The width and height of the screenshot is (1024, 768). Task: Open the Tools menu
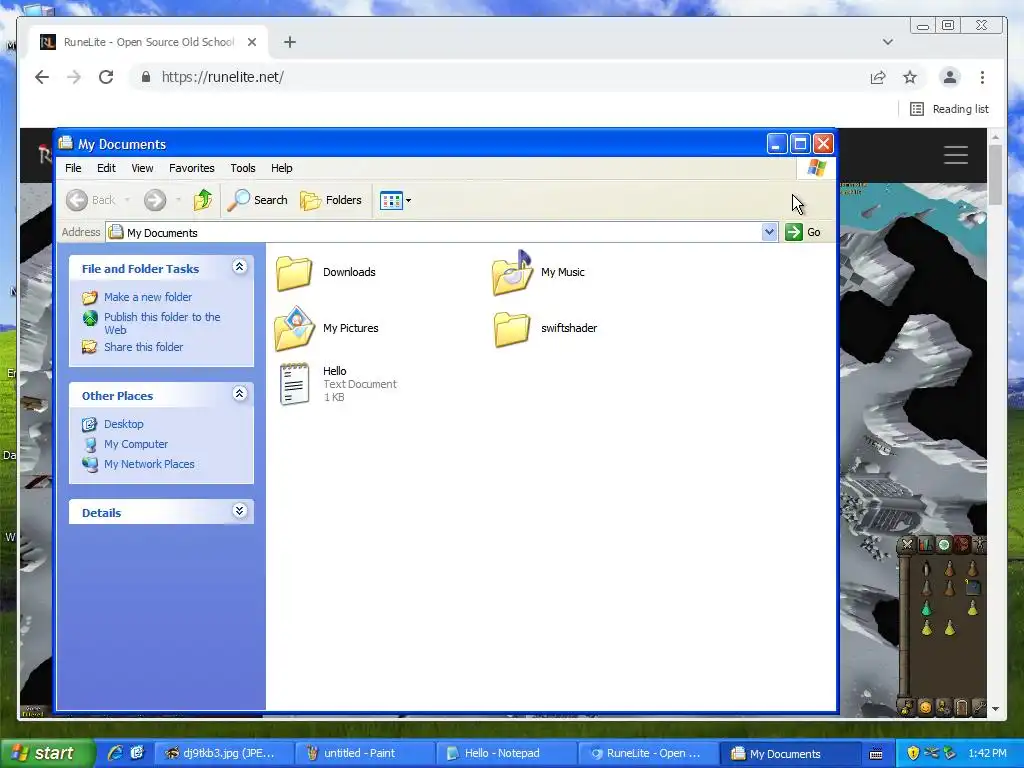point(243,168)
